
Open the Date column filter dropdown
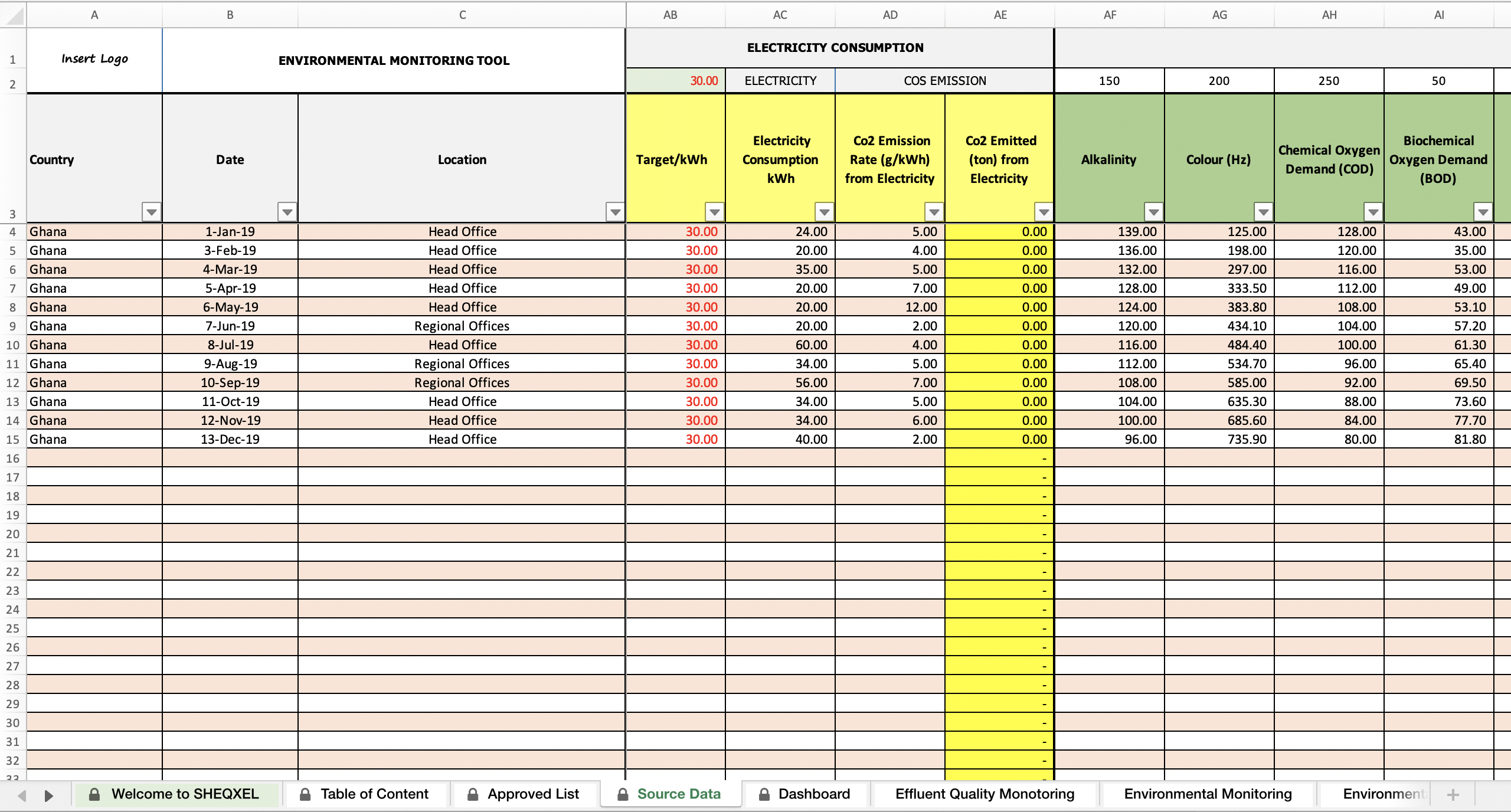[x=287, y=212]
